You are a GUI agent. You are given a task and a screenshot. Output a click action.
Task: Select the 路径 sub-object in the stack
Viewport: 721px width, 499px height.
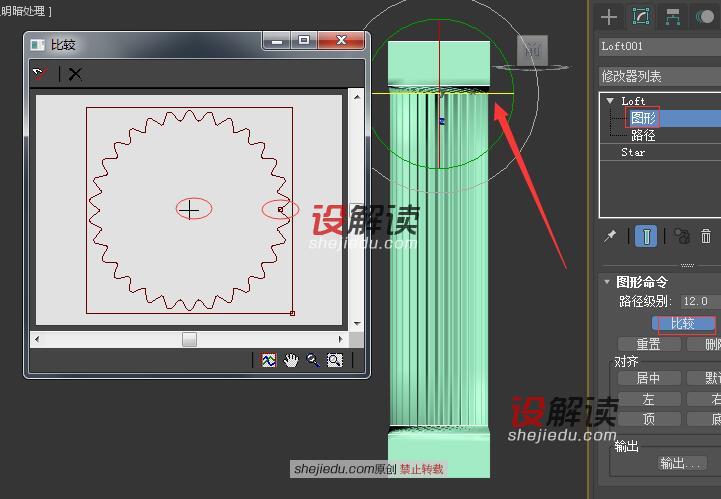point(643,135)
